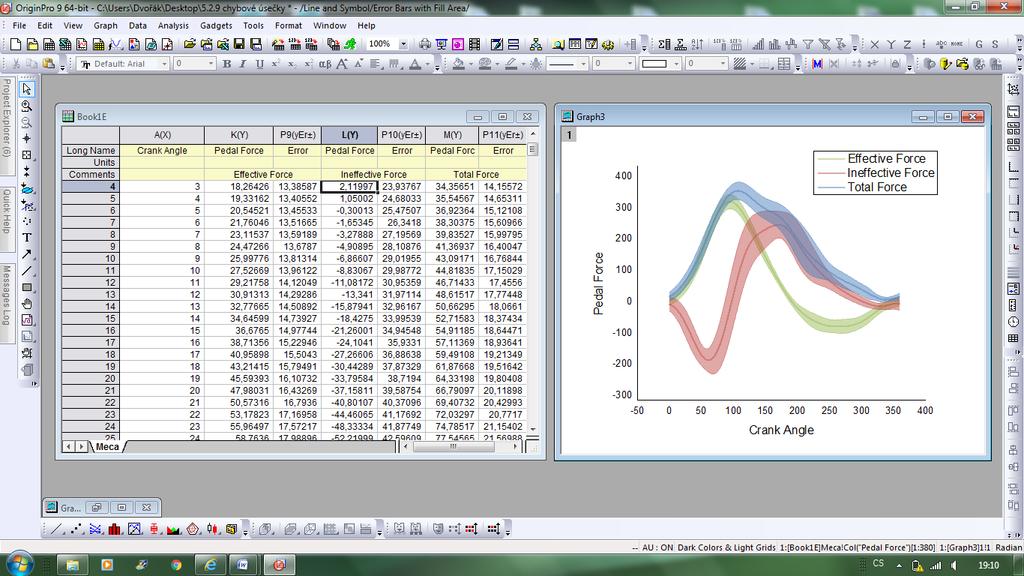Click the Fill Color paint bucket icon

point(459,64)
